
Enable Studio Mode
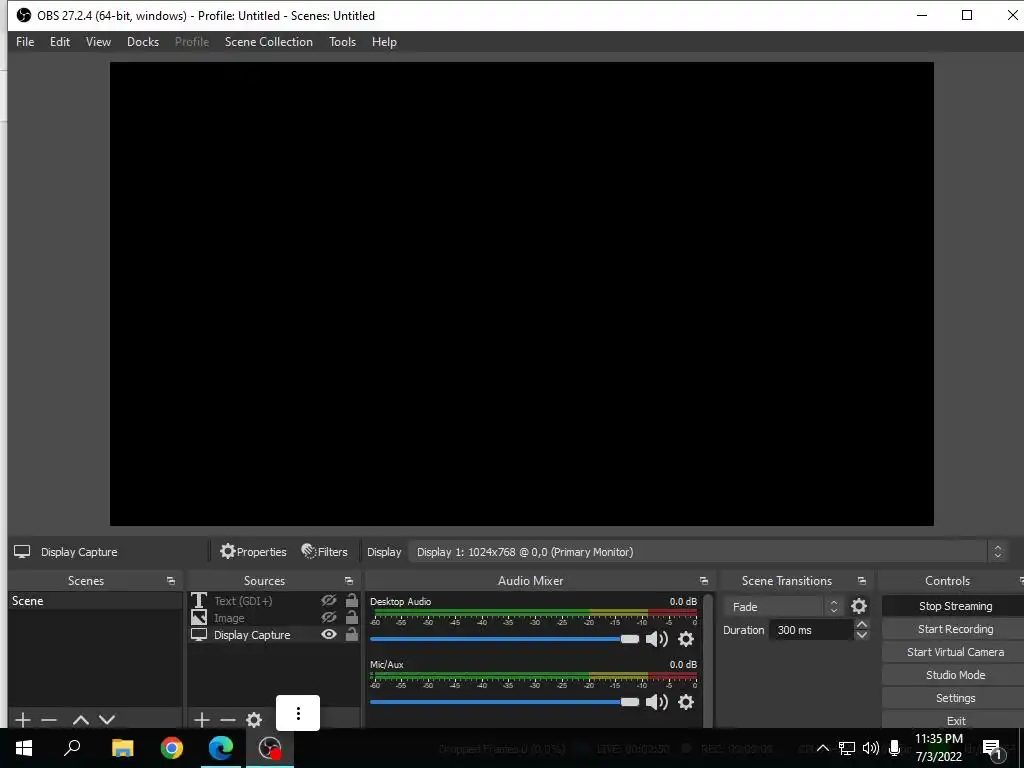(x=954, y=675)
